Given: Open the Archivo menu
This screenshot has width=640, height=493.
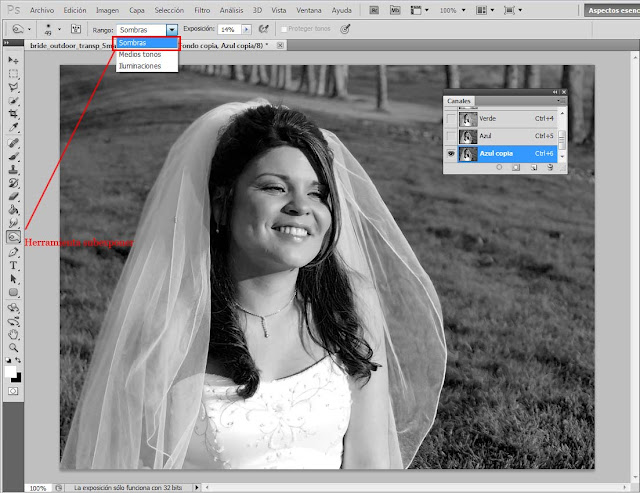Looking at the screenshot, I should pyautogui.click(x=42, y=10).
